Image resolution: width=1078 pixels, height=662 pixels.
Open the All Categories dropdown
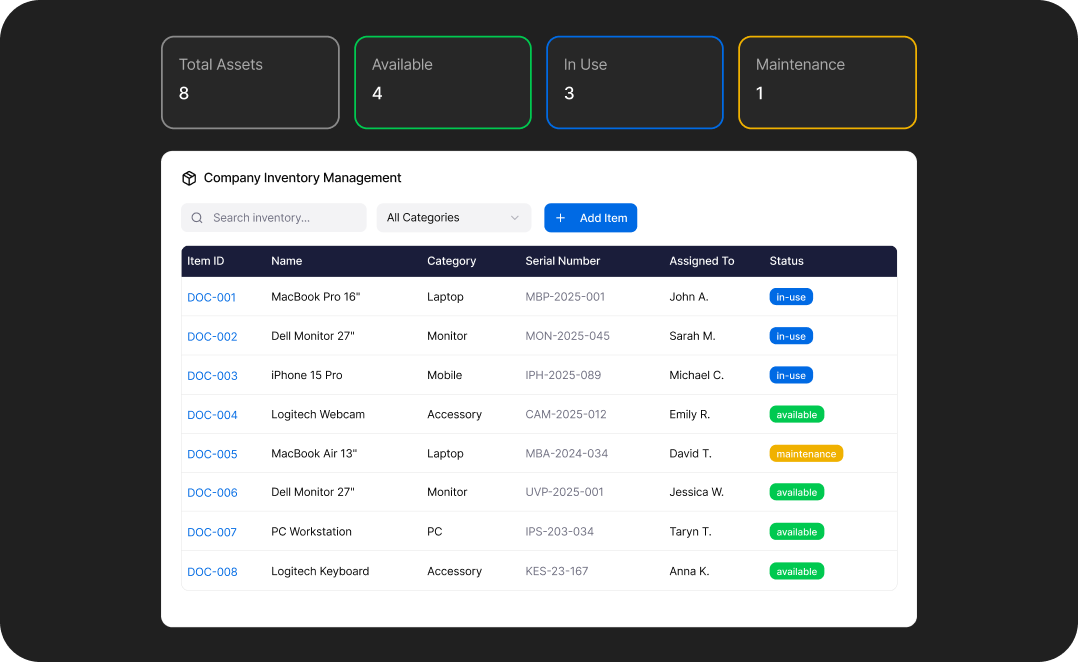(x=453, y=218)
